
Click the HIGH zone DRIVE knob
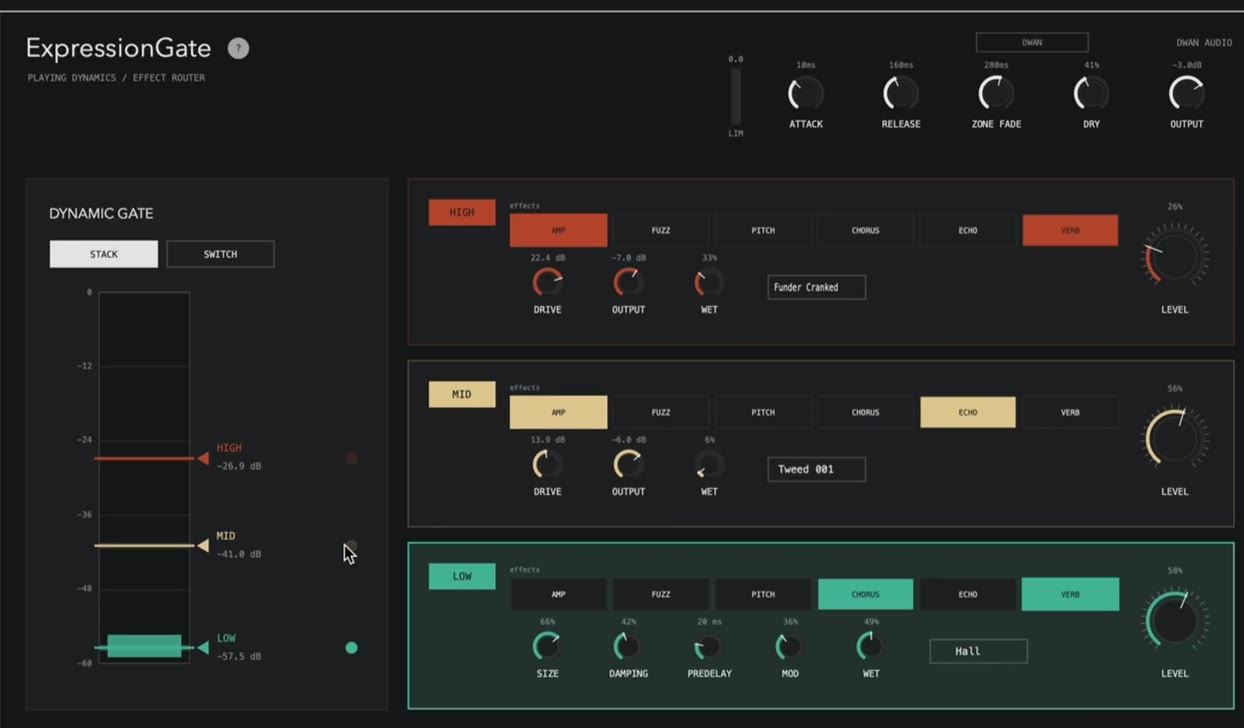[547, 283]
